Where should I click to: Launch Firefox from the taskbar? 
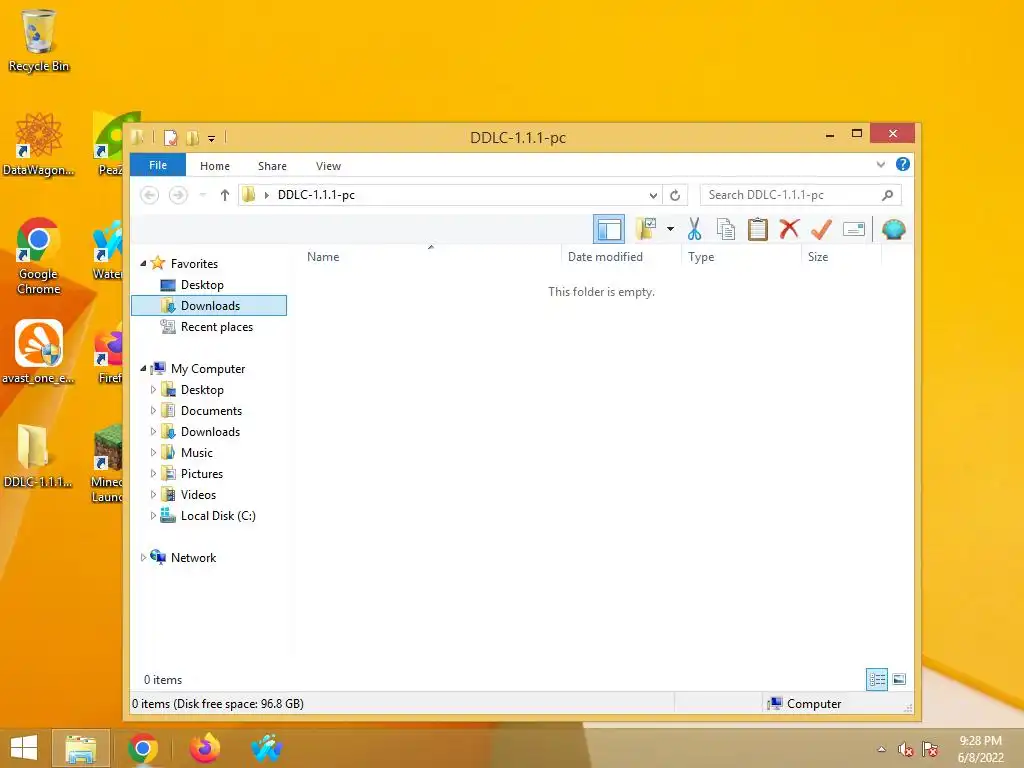[204, 748]
